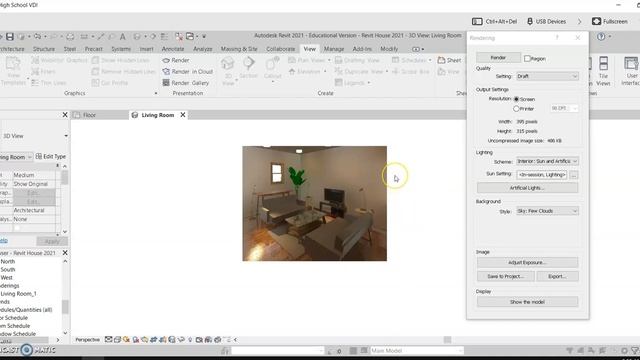Viewport: 640px width, 360px height.
Task: Click the Measure tool icon in quick access toolbar
Action: click(x=84, y=37)
